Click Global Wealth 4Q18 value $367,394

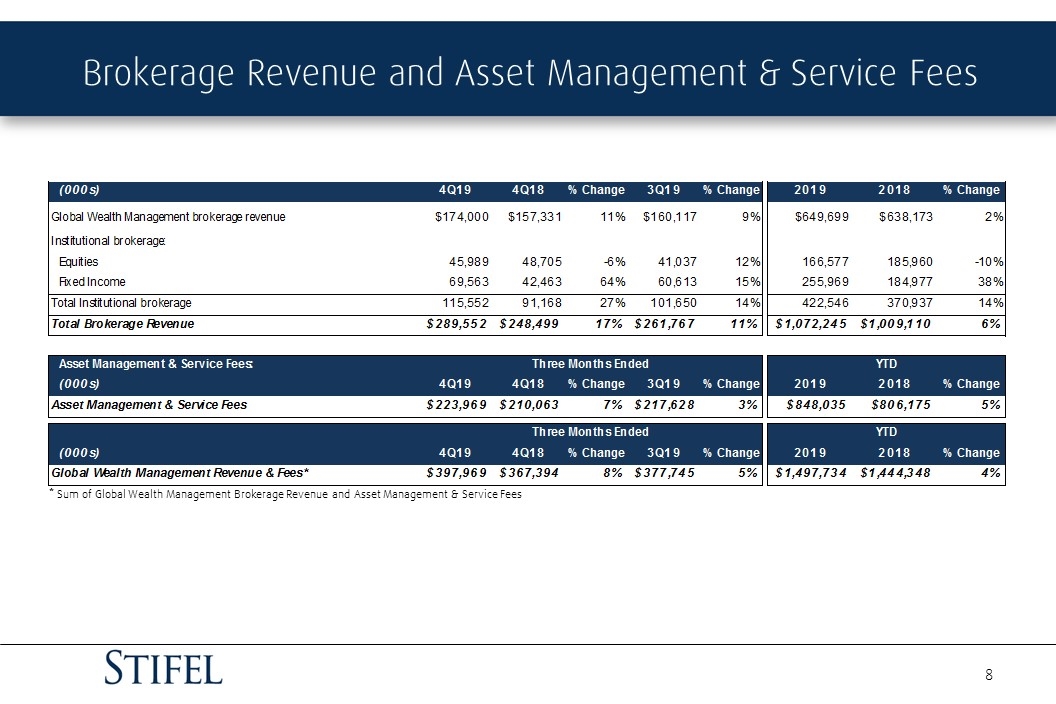pyautogui.click(x=529, y=473)
